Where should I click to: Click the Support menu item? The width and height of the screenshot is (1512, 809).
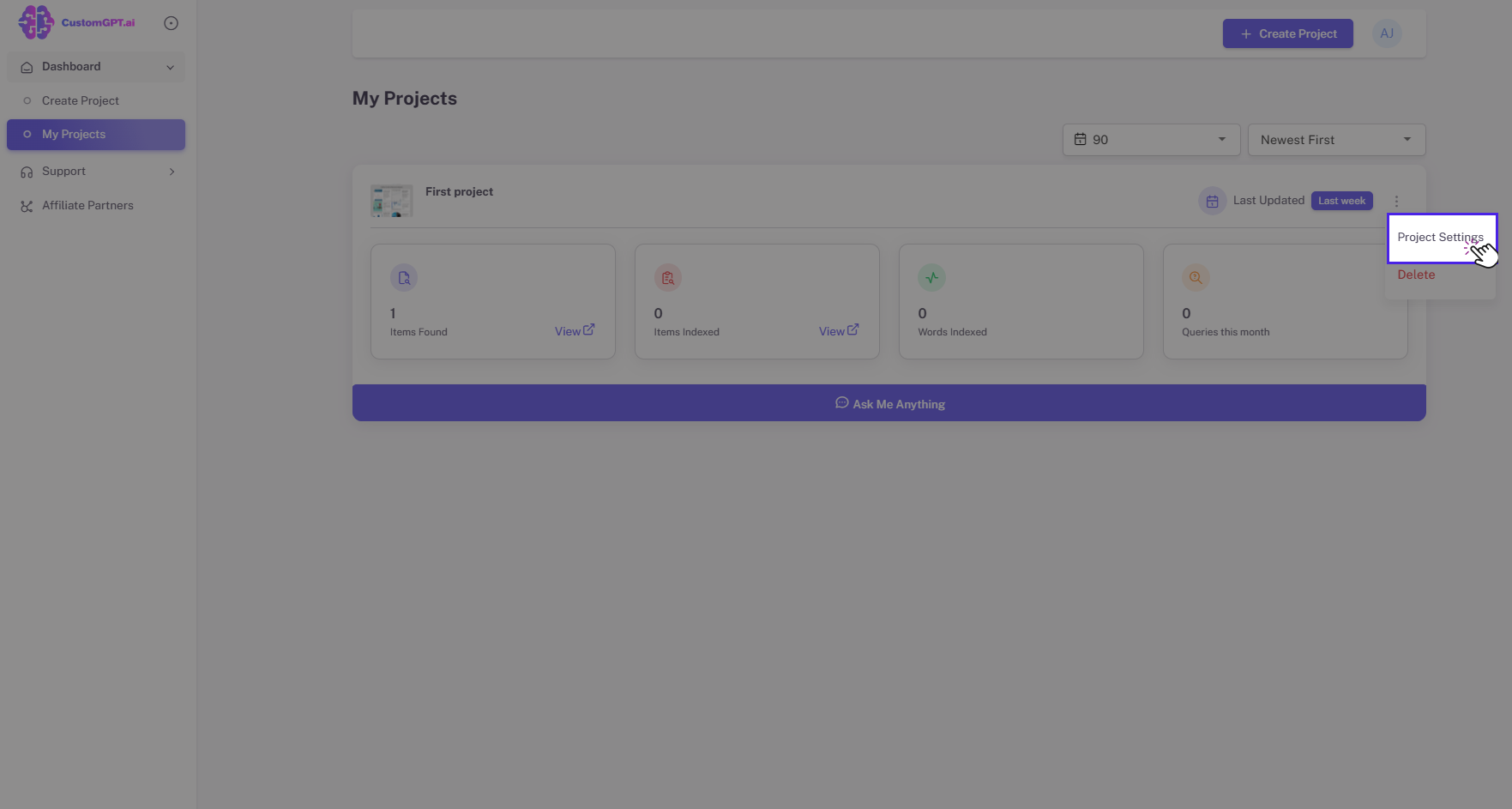pos(96,172)
